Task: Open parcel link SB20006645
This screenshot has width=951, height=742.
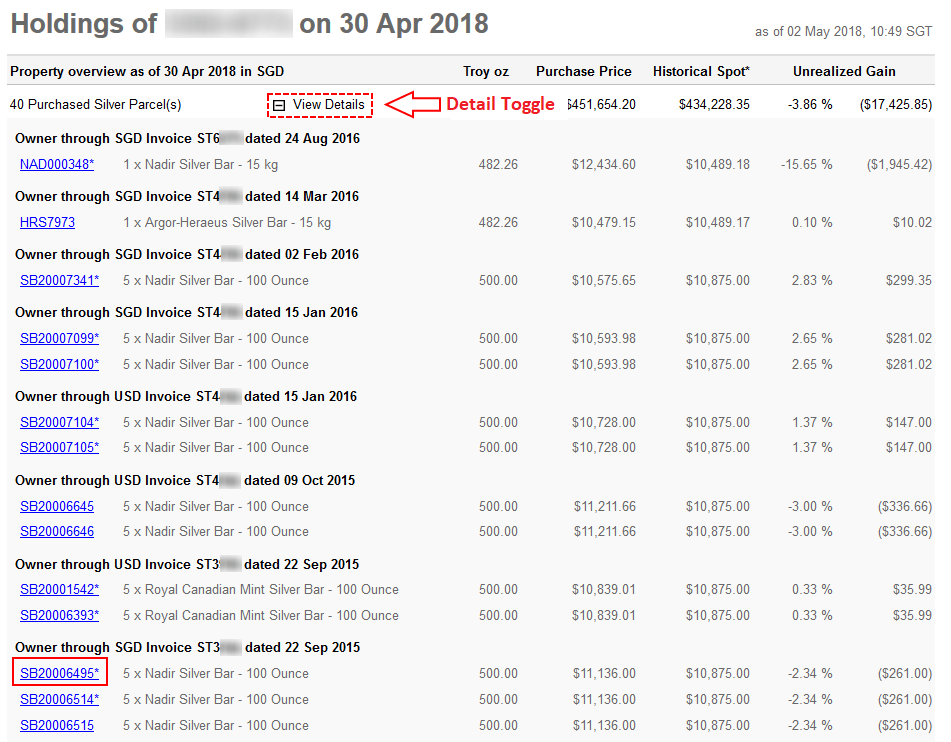Action: pyautogui.click(x=57, y=506)
